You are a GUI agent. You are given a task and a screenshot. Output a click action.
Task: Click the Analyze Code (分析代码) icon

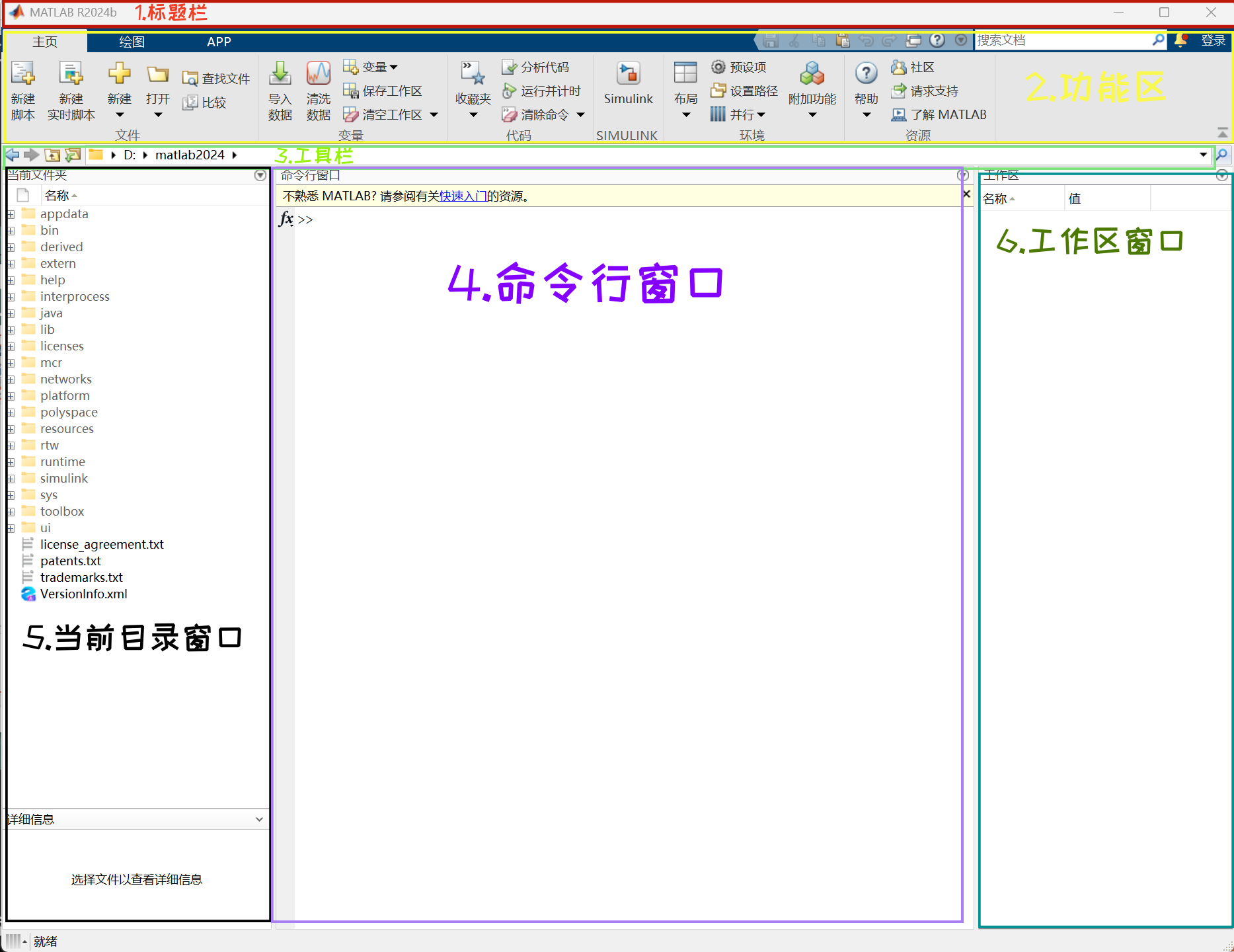click(x=509, y=67)
